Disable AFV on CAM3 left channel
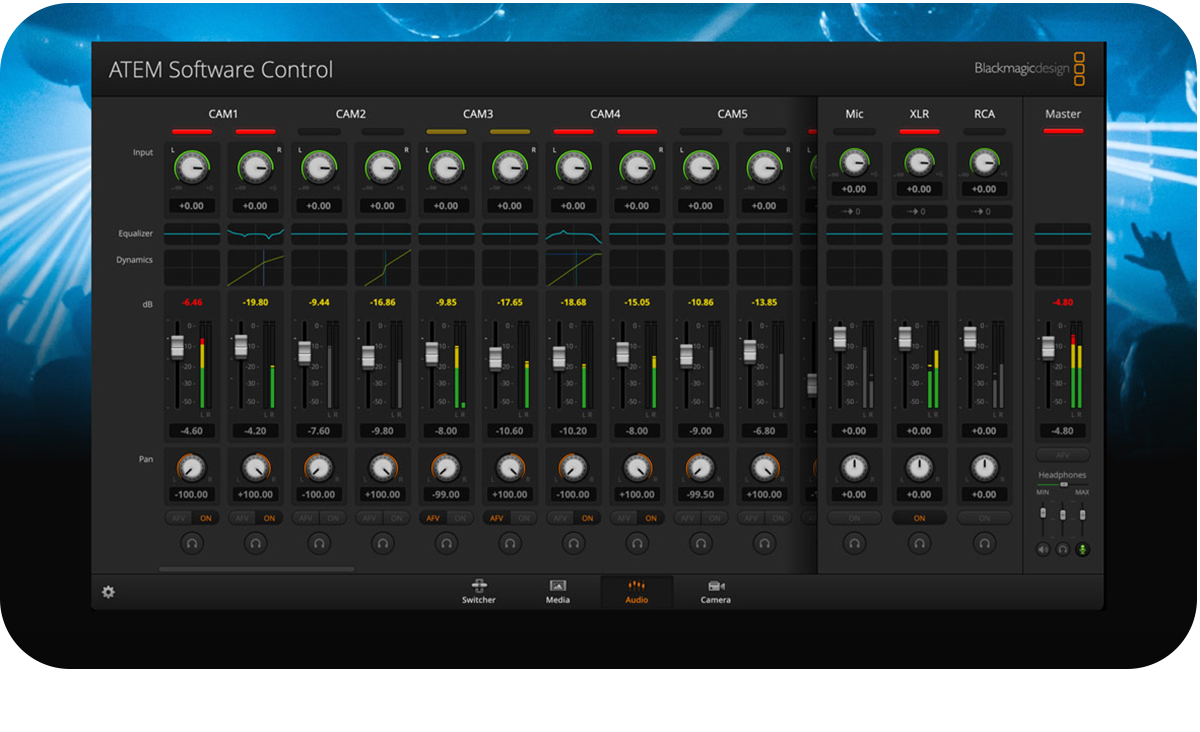This screenshot has height=732, width=1200. pos(433,518)
